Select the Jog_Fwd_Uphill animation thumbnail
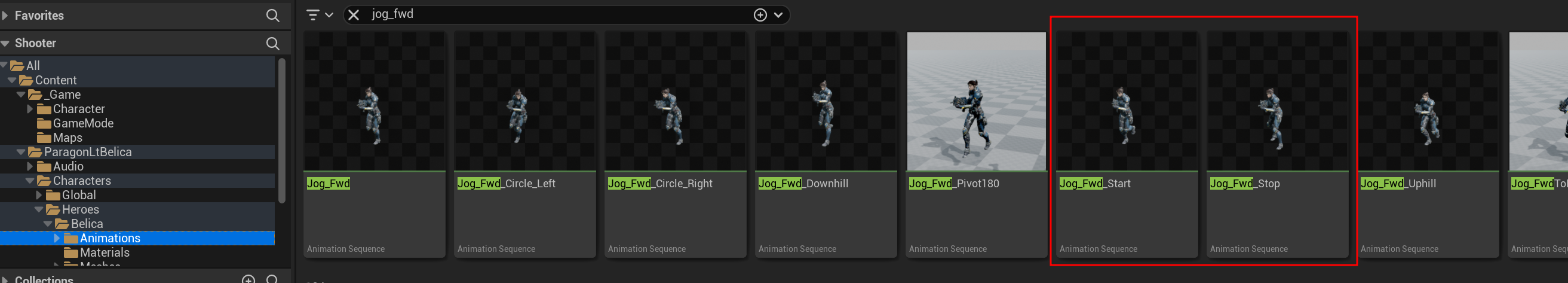 [x=1428, y=101]
